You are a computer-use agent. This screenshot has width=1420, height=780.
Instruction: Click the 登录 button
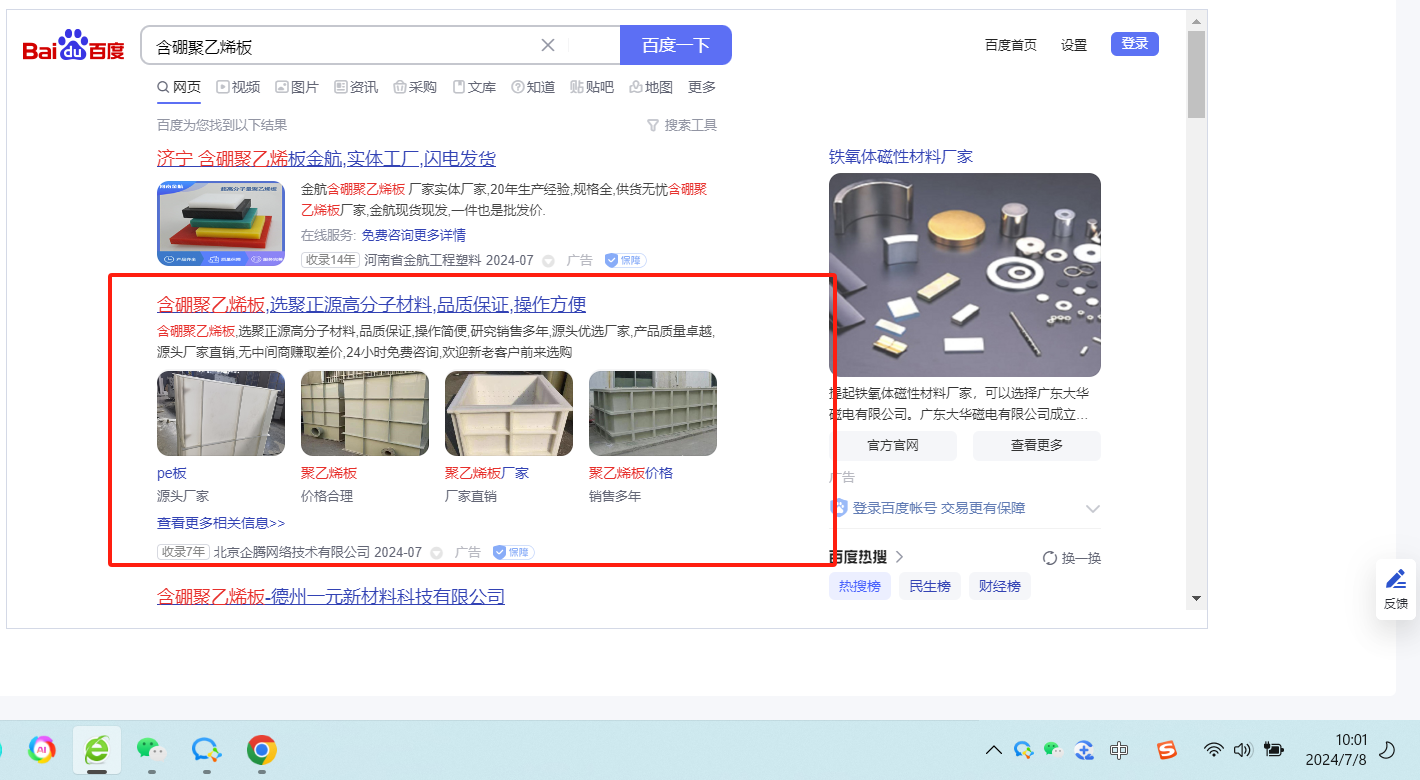(x=1135, y=44)
